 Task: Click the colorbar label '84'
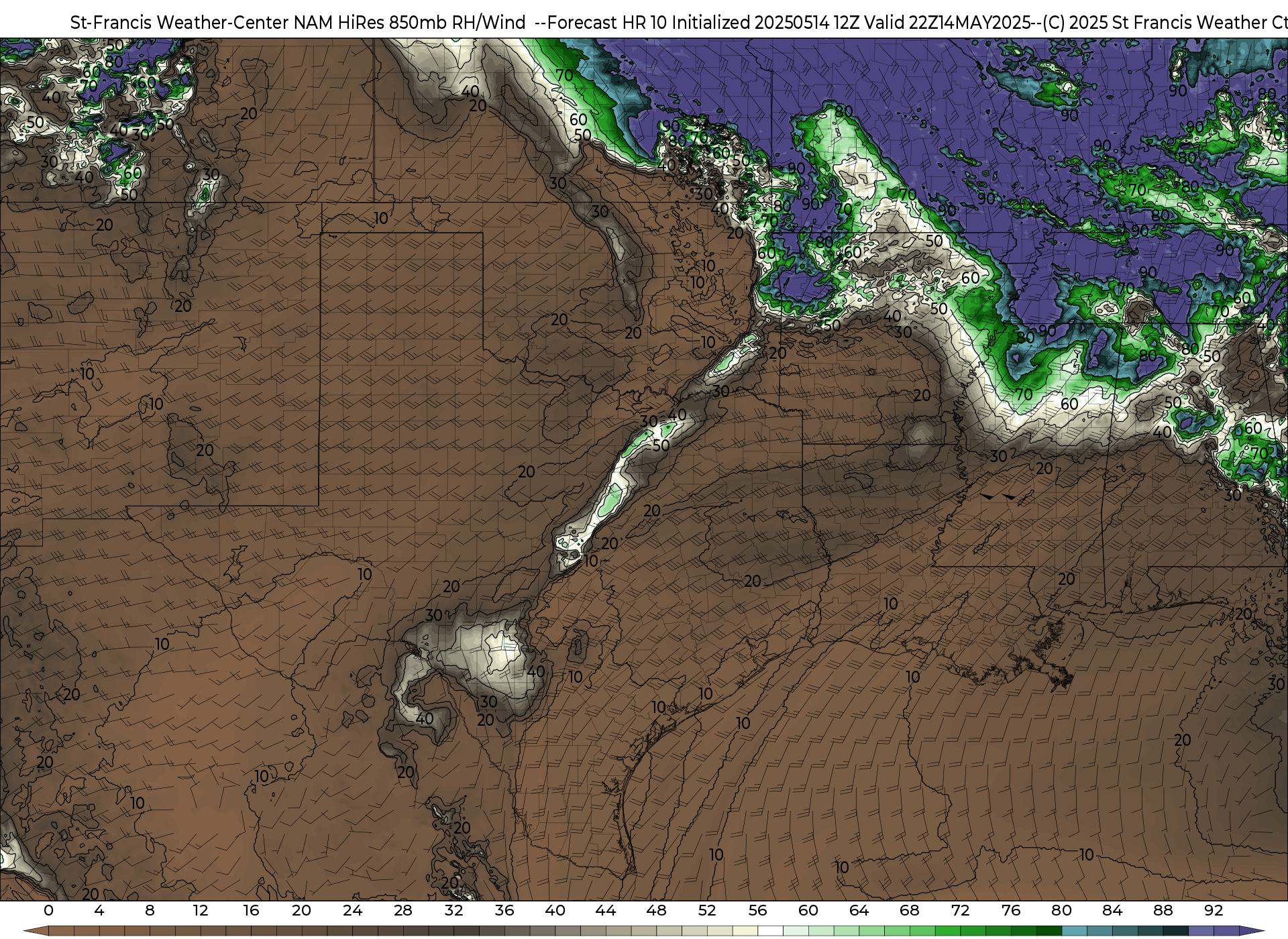1112,910
